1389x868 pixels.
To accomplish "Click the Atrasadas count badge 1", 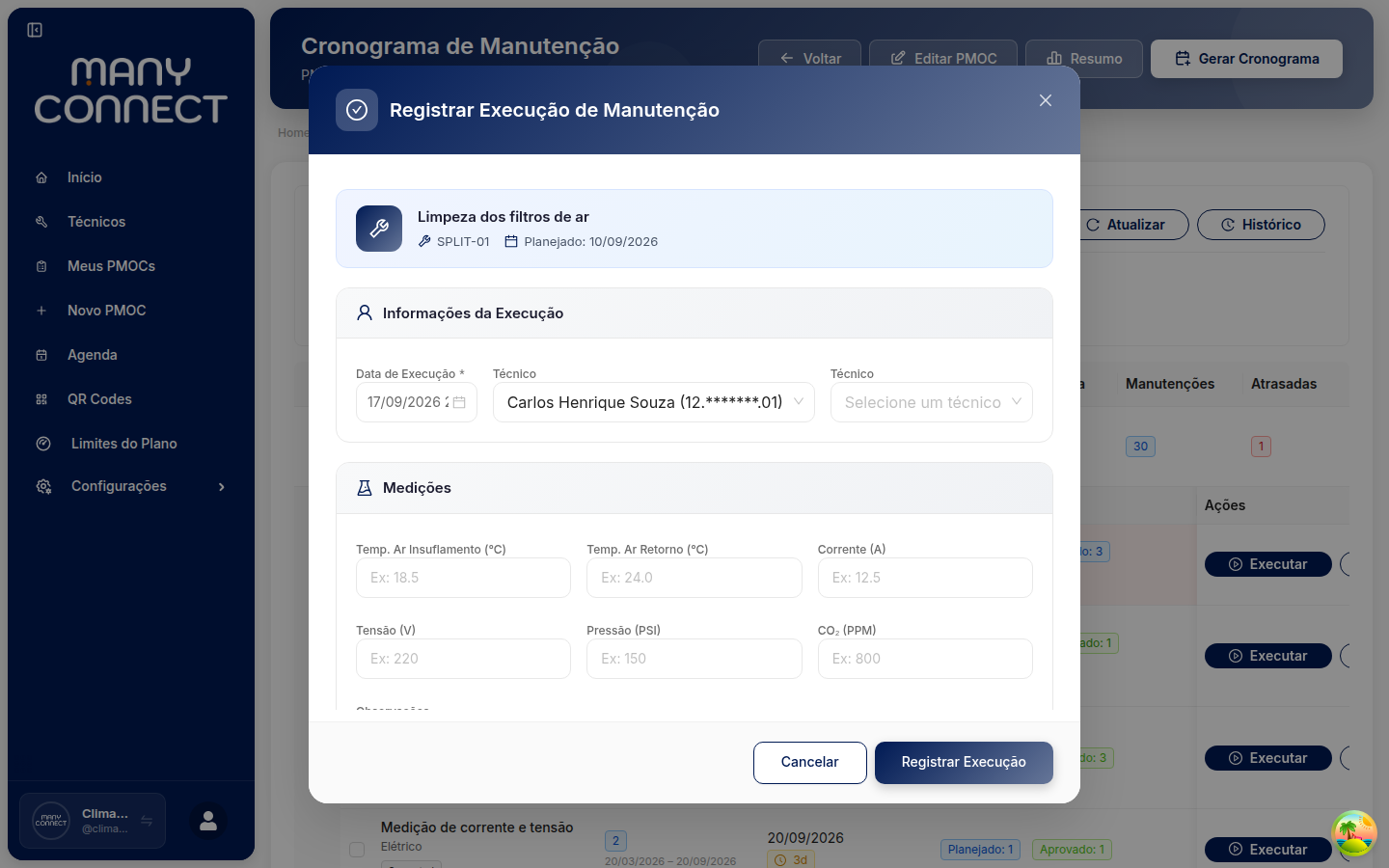I will (1261, 447).
